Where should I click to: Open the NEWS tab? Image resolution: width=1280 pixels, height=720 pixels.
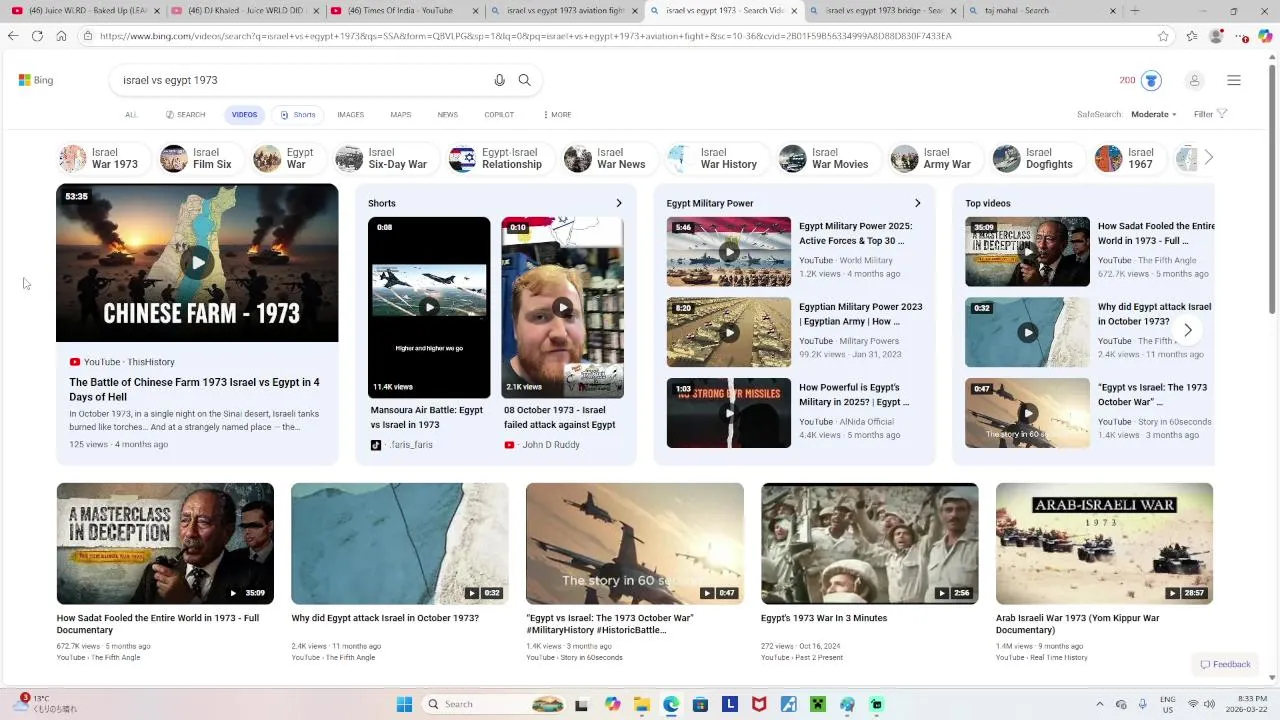(x=447, y=114)
